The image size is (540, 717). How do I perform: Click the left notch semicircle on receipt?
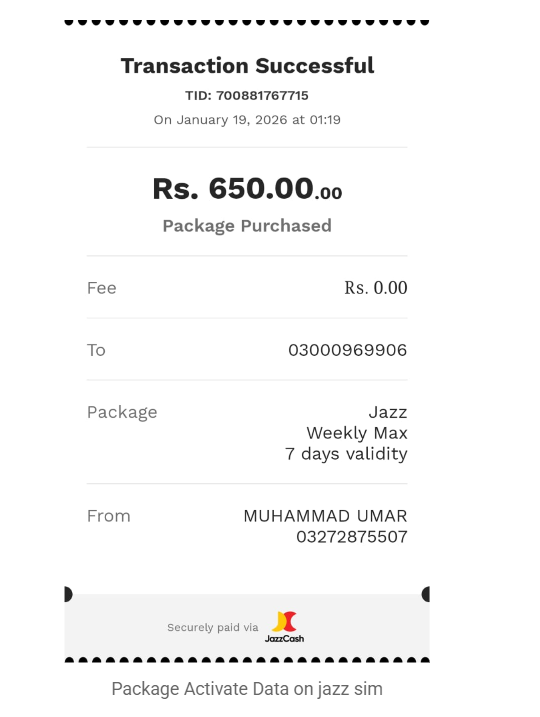pyautogui.click(x=68, y=594)
